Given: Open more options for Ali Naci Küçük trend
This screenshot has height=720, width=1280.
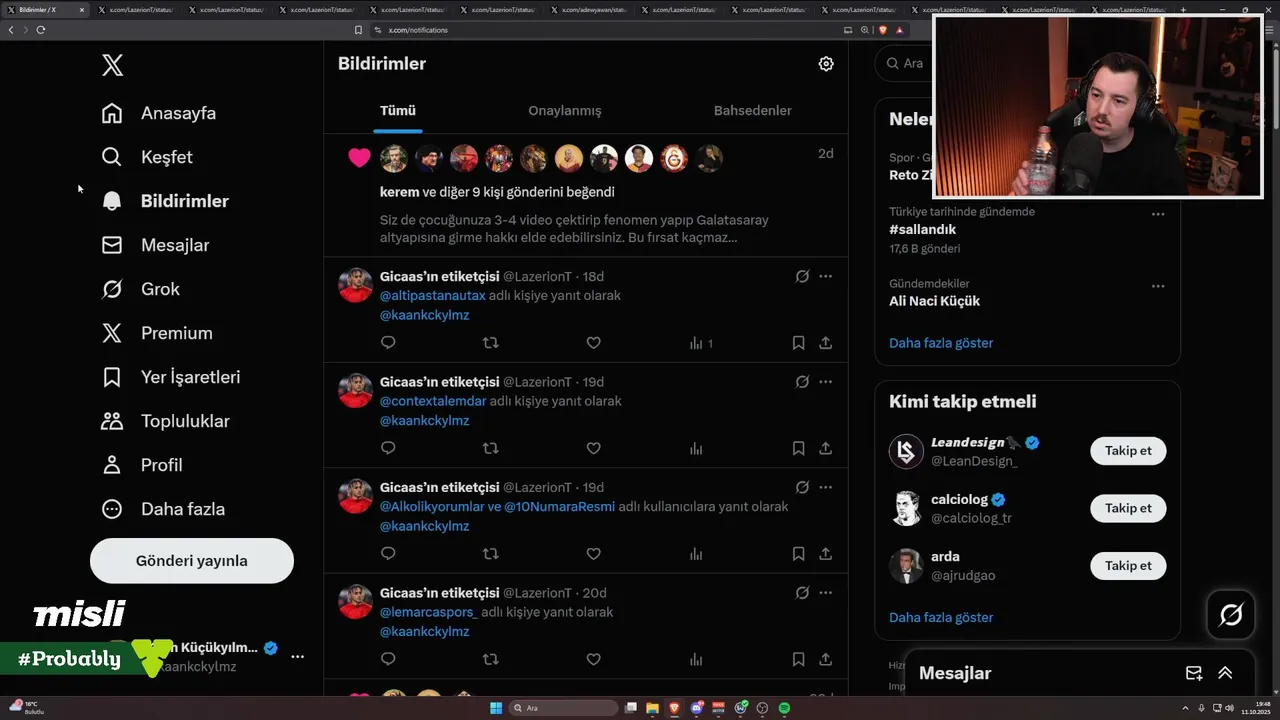Looking at the screenshot, I should pyautogui.click(x=1158, y=286).
